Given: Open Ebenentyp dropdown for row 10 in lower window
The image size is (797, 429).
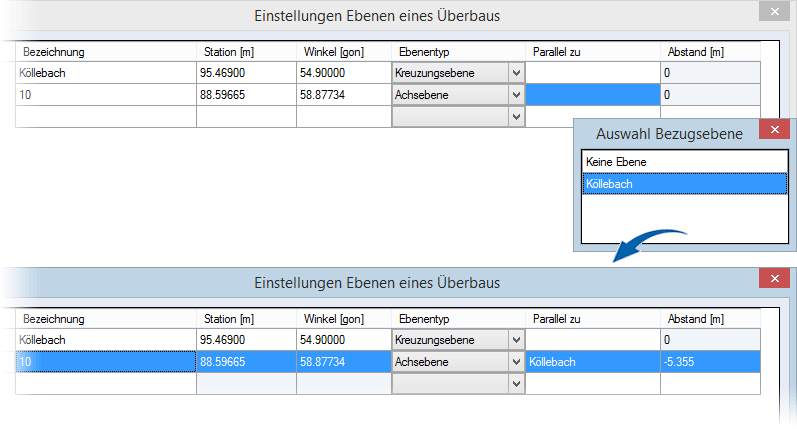Looking at the screenshot, I should pos(516,361).
